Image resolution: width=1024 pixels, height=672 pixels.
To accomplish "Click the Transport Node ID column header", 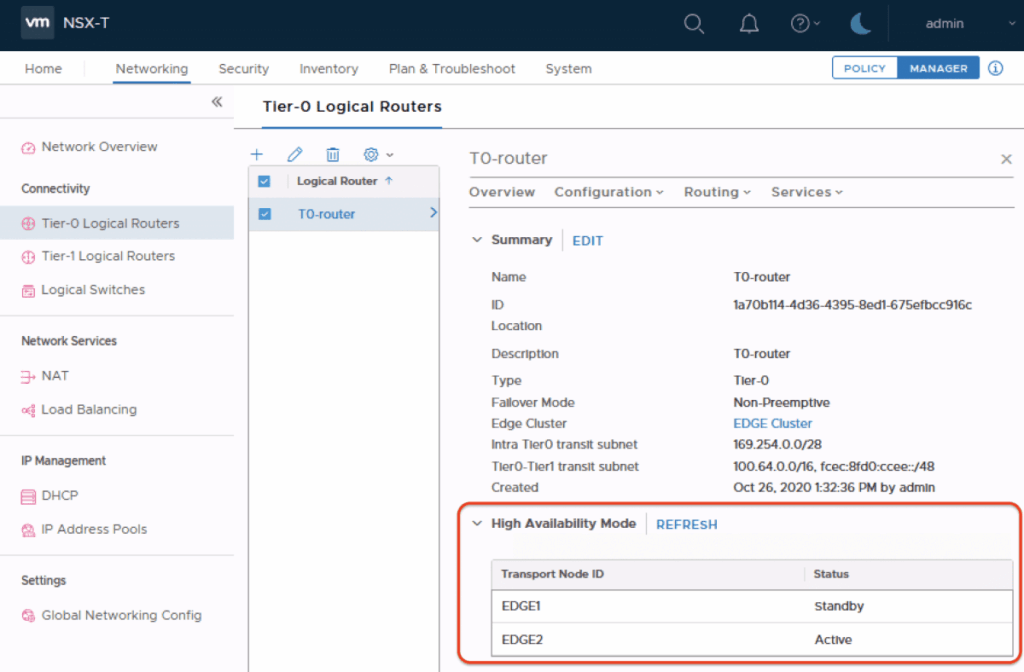I will point(552,574).
